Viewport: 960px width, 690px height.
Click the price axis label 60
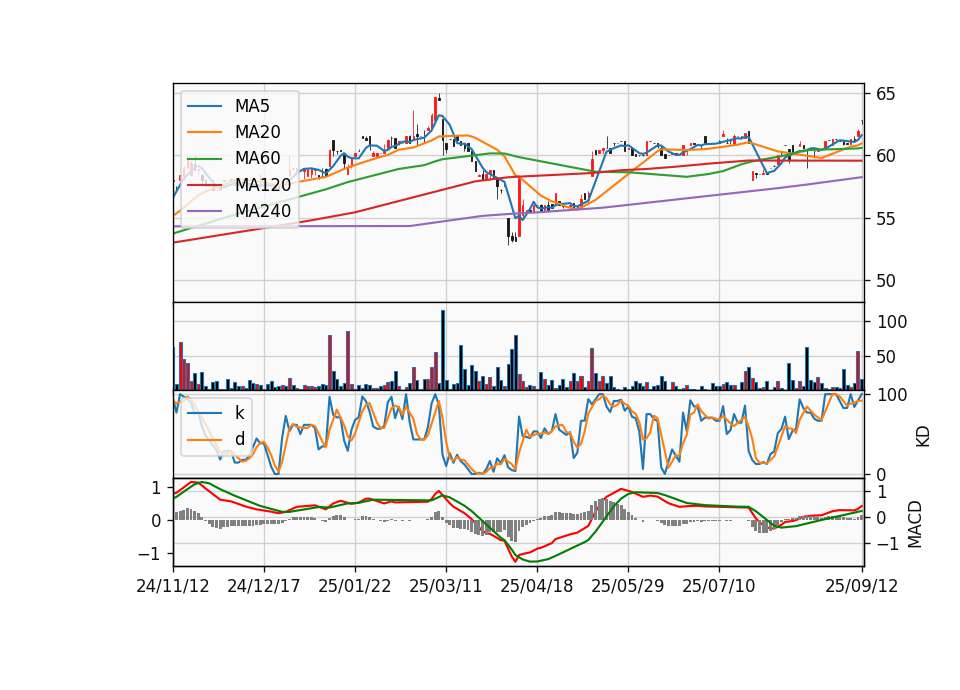point(885,156)
